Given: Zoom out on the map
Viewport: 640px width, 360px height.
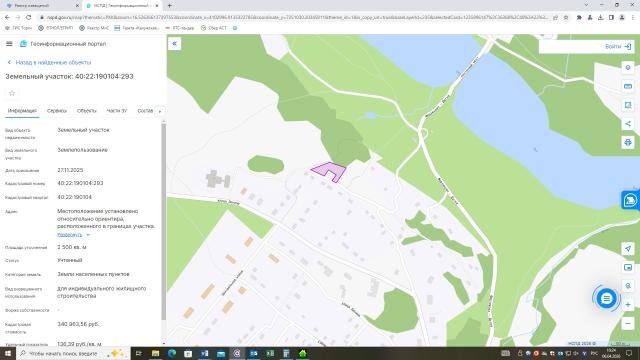Looking at the screenshot, I should (628, 323).
